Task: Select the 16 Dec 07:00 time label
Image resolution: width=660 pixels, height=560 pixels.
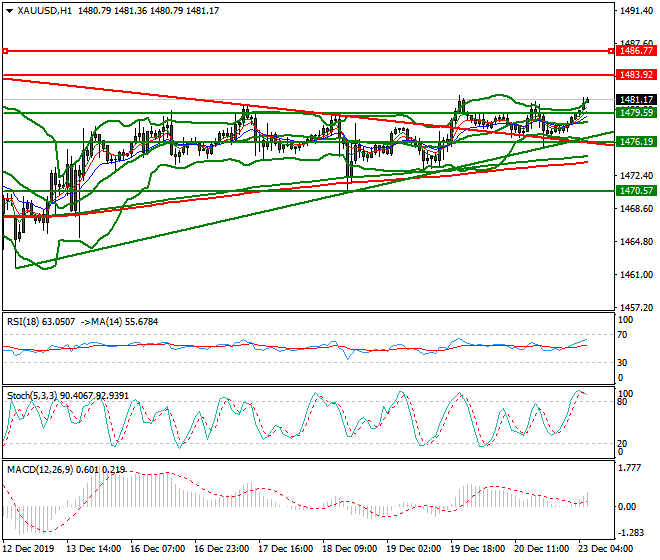Action: (158, 549)
